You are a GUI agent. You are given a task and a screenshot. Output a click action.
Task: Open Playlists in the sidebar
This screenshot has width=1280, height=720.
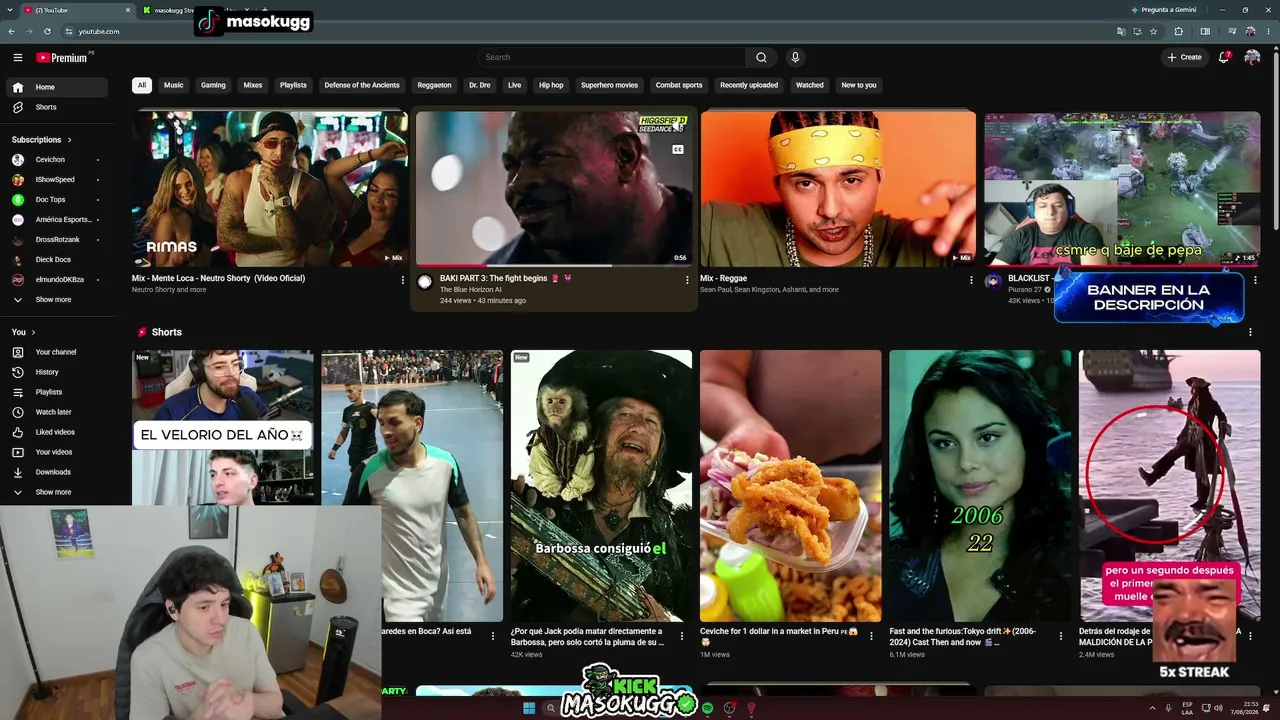tap(57, 392)
